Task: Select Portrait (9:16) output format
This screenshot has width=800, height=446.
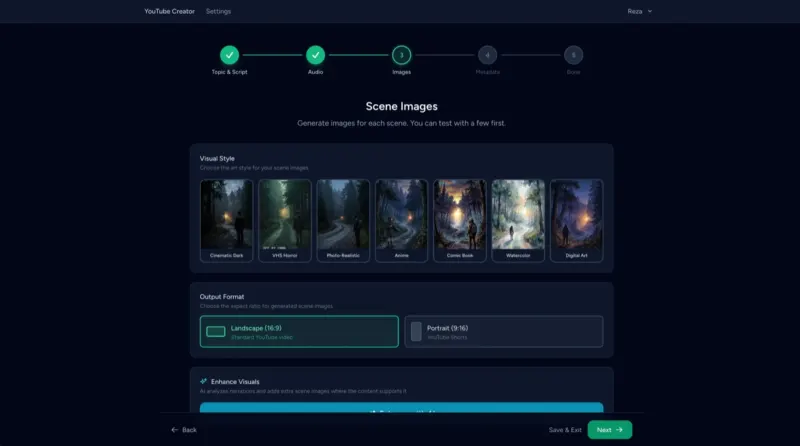Action: coord(504,332)
